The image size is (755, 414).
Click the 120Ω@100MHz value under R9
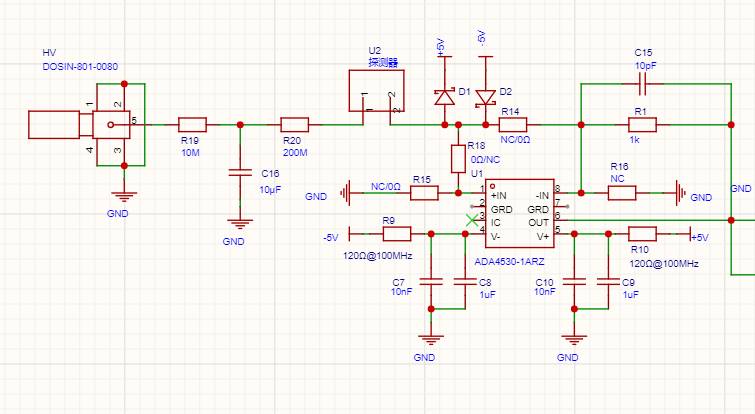pos(378,256)
